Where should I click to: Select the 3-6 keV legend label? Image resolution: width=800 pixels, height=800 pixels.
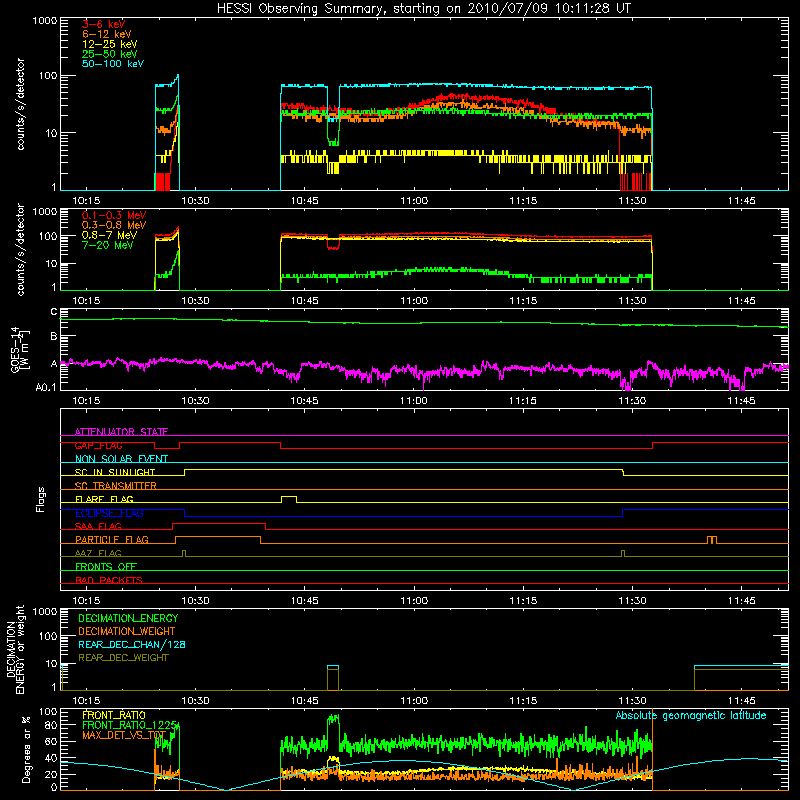click(104, 24)
